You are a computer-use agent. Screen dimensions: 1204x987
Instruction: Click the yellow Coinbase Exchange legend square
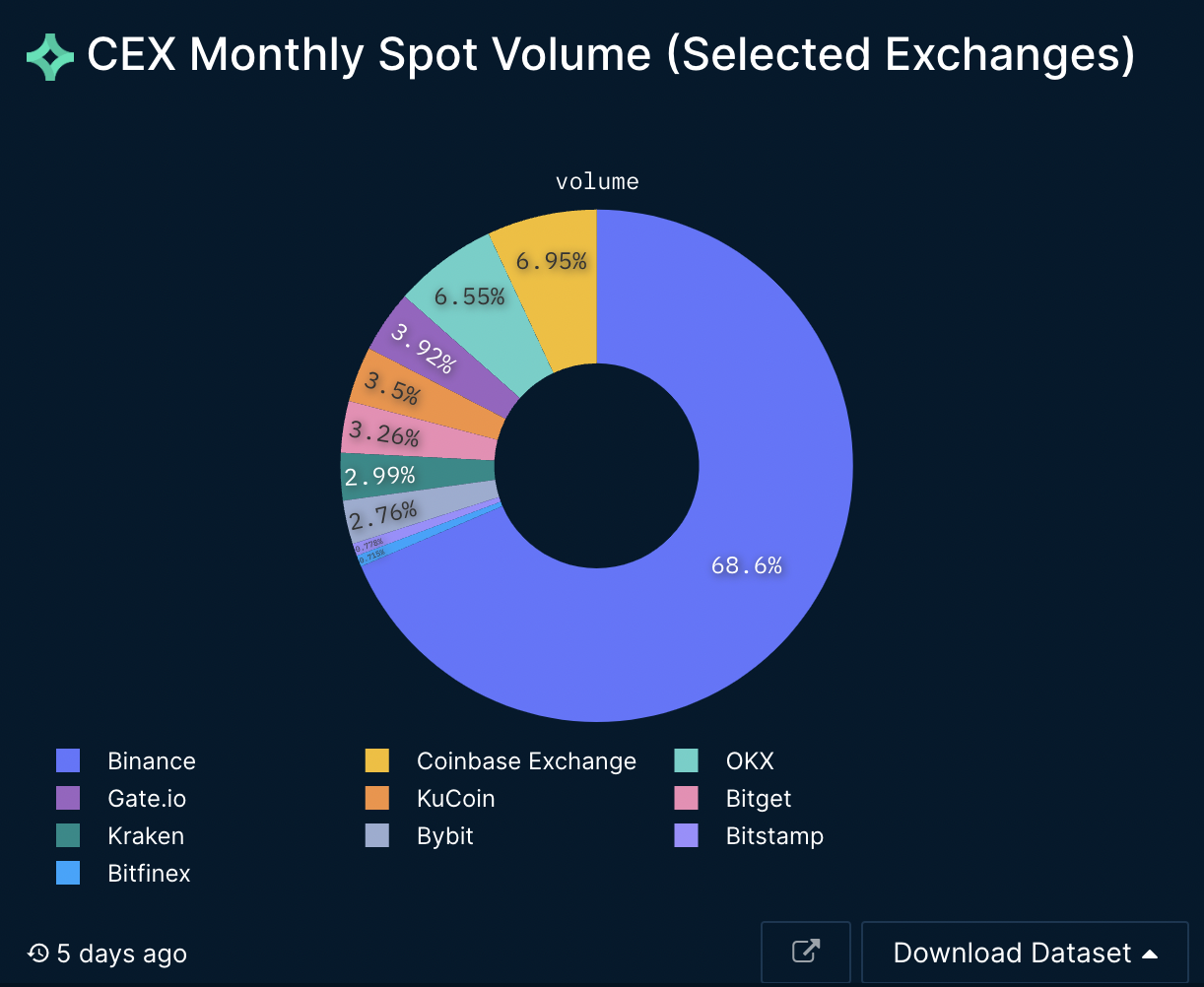coord(377,760)
